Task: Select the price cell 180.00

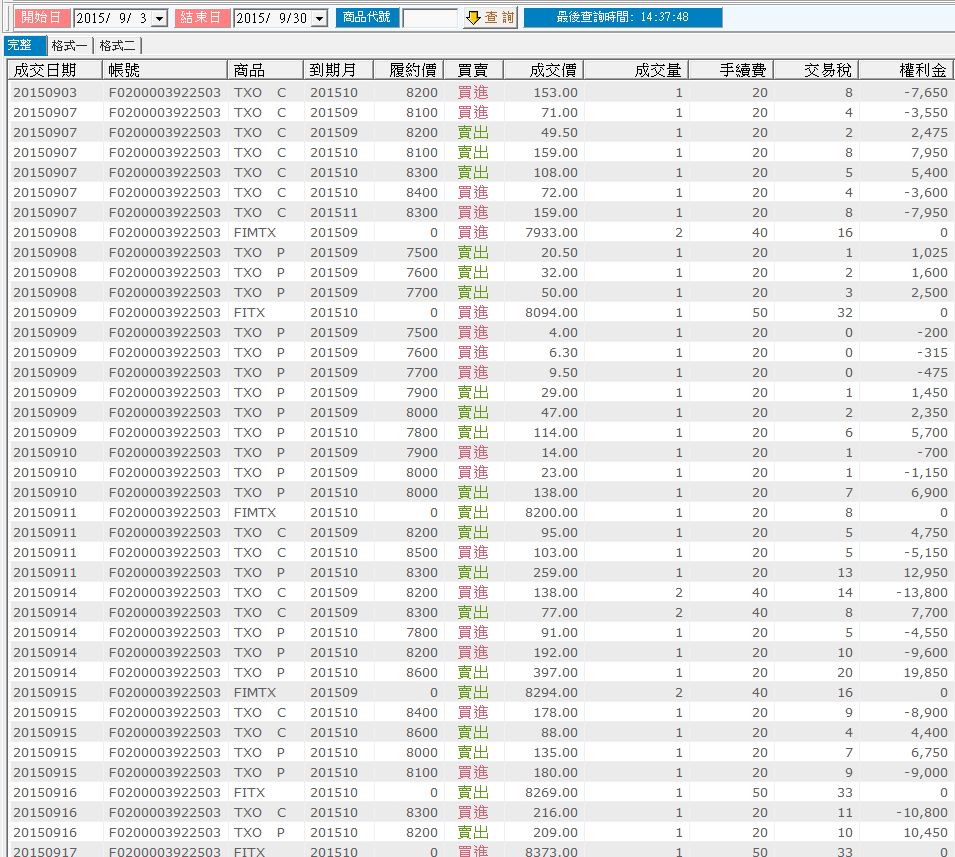Action: click(x=555, y=772)
